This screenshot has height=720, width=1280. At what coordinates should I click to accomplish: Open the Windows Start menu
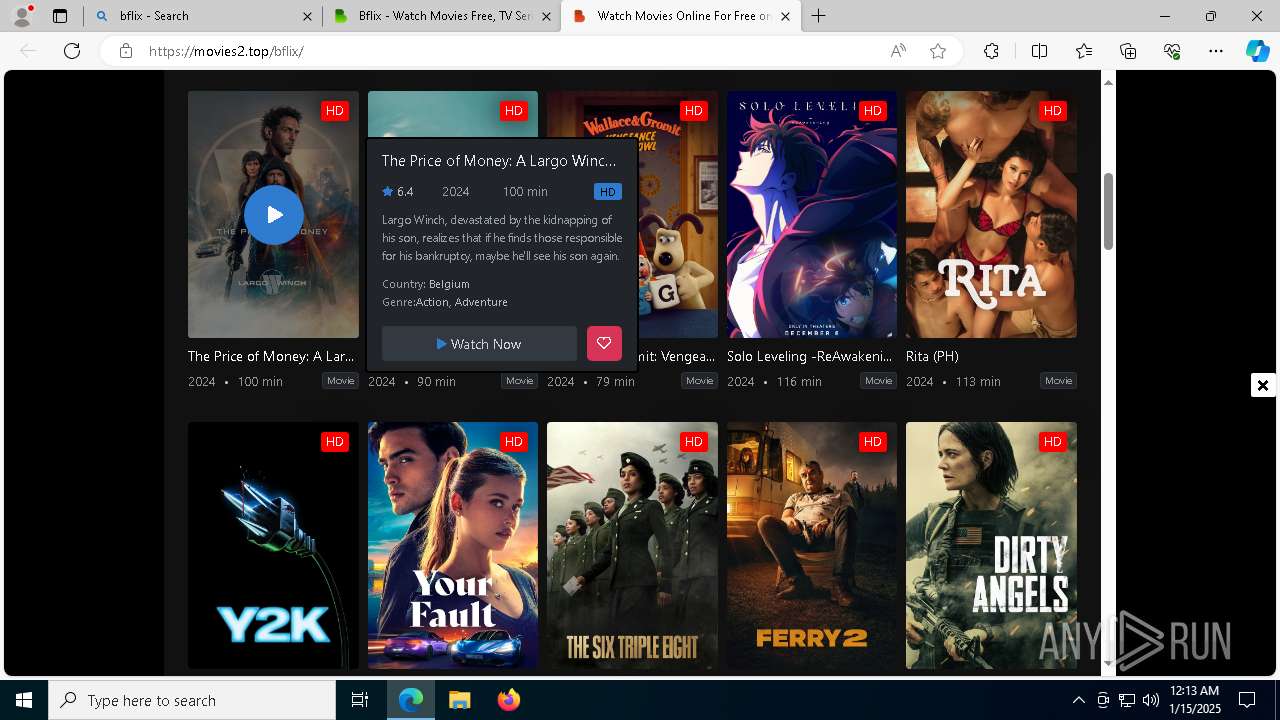tap(24, 700)
